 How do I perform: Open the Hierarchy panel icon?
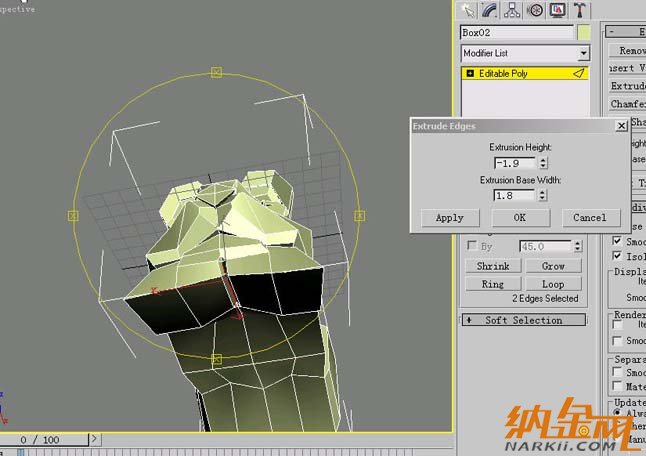[512, 10]
